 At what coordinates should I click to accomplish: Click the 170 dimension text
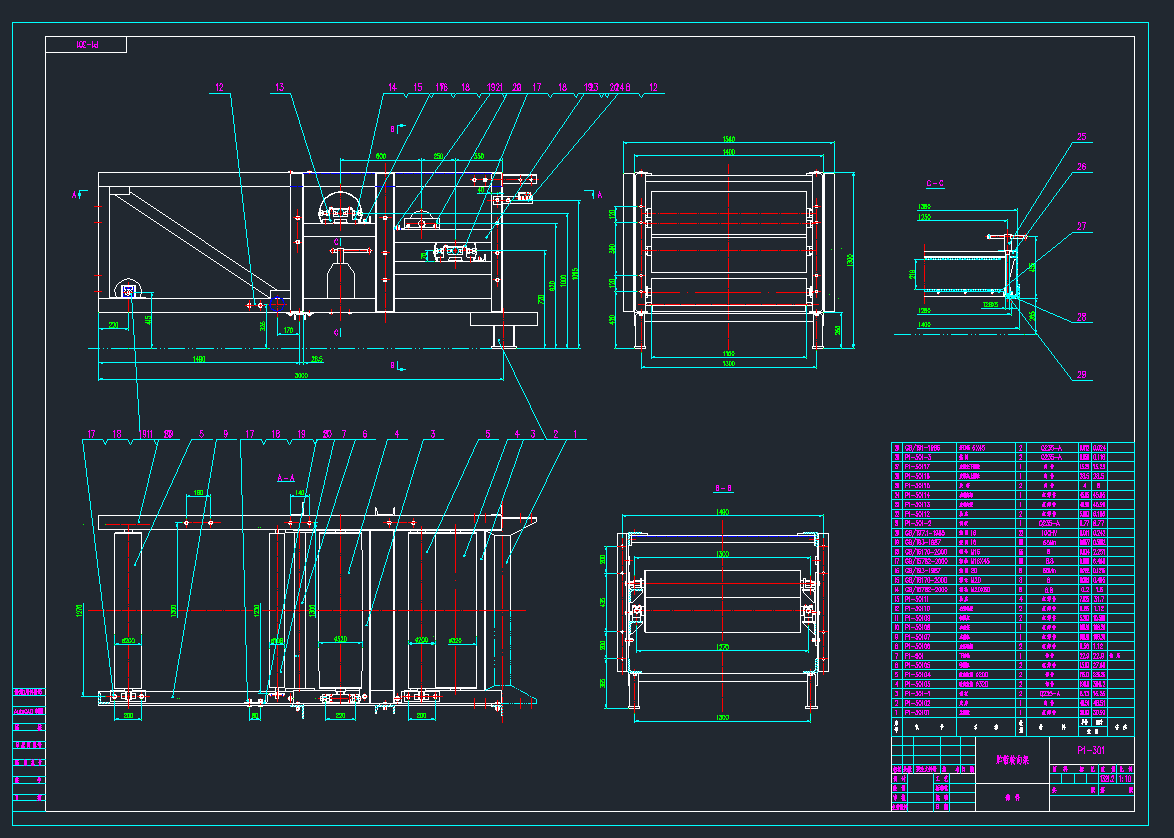coord(288,330)
